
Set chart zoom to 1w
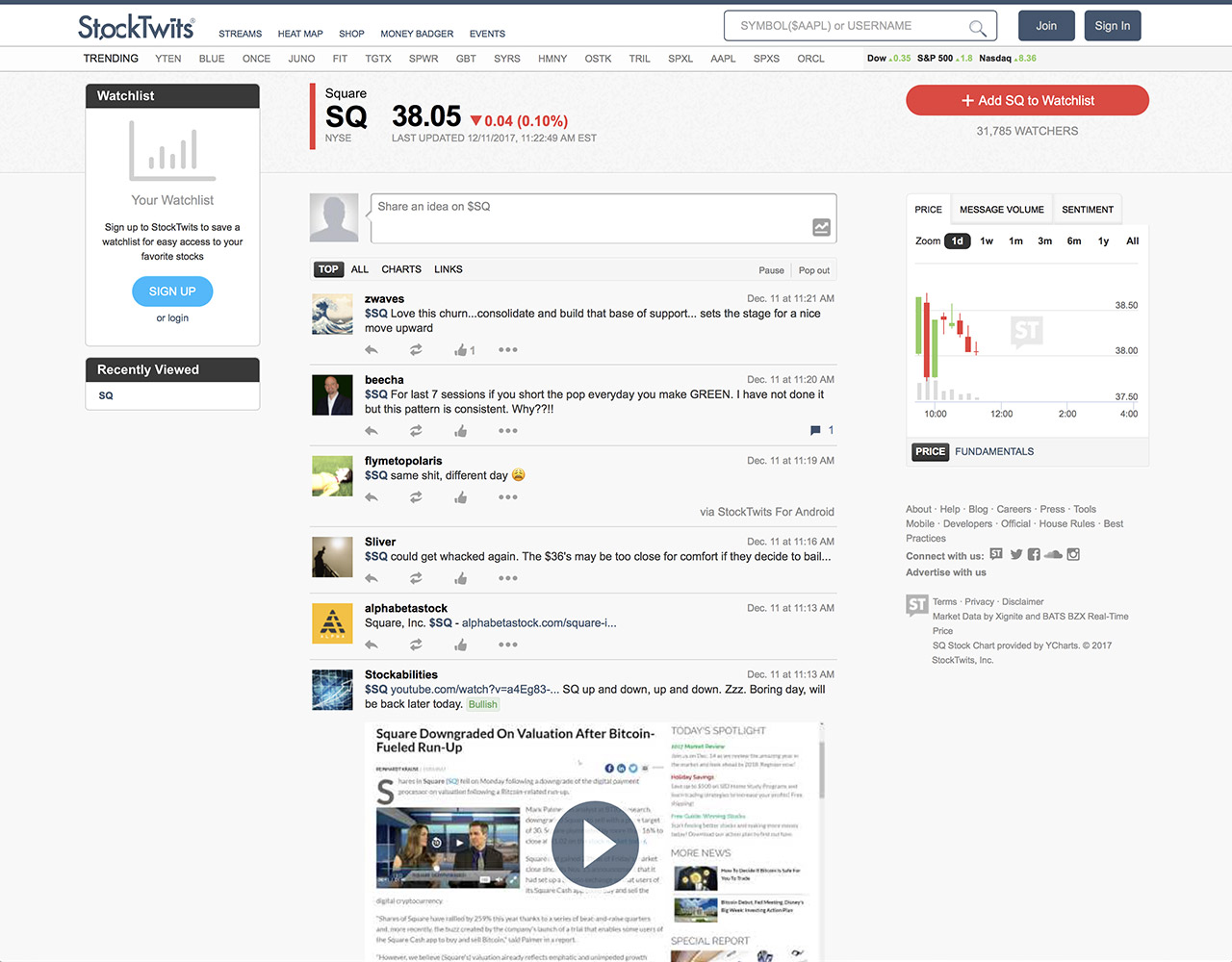pos(987,241)
